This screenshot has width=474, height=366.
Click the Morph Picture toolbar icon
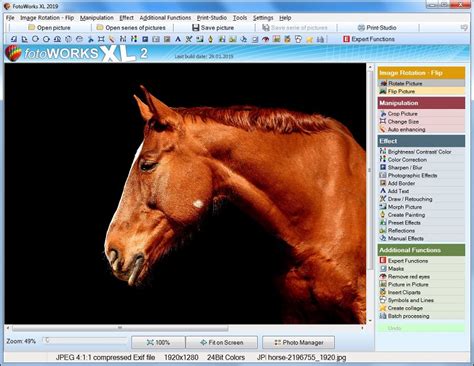pos(200,39)
